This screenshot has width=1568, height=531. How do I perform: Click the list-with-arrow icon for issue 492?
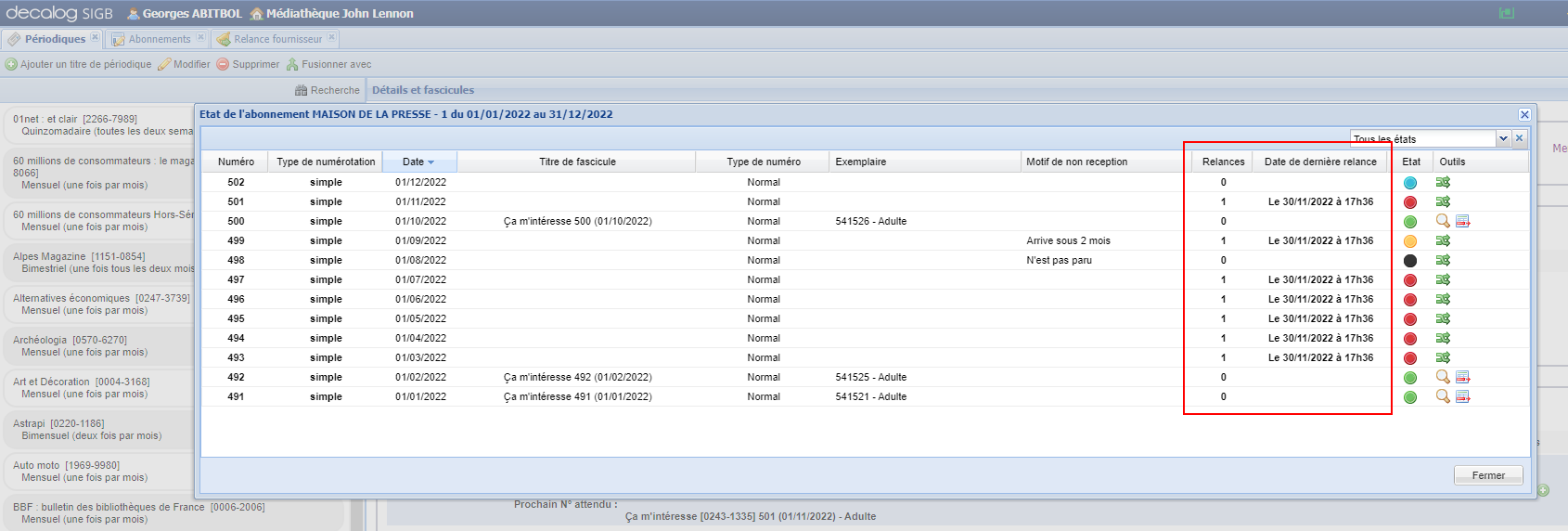pyautogui.click(x=1463, y=377)
